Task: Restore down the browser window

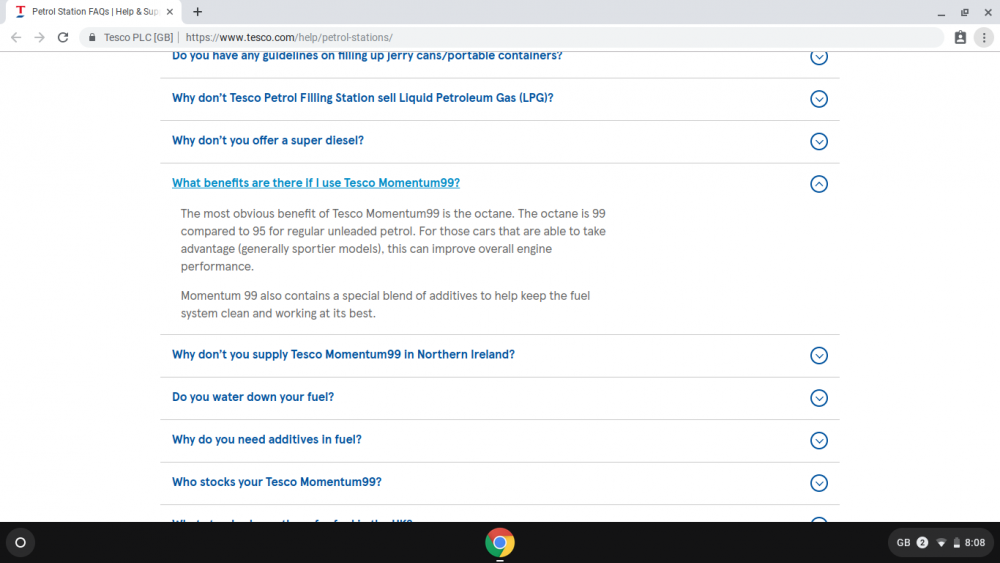Action: (964, 12)
